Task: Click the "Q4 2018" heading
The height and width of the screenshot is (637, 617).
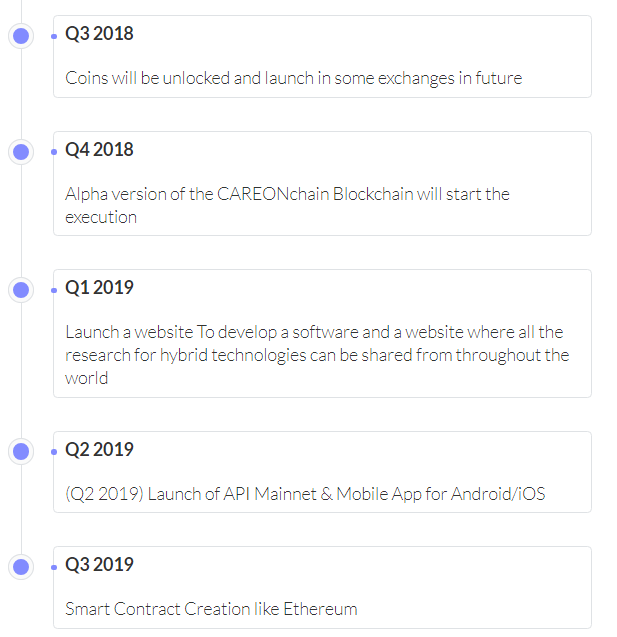Action: [x=99, y=150]
